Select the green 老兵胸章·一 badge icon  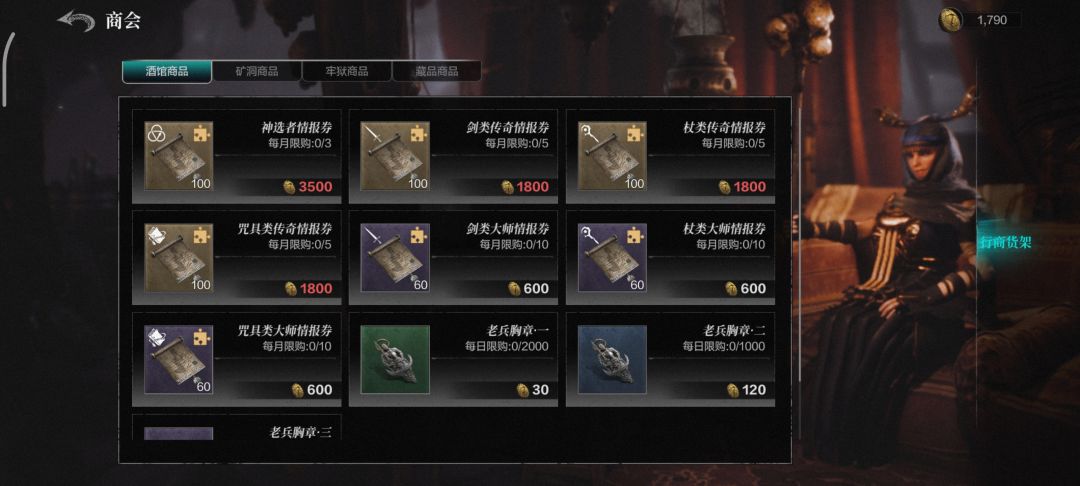tap(395, 359)
